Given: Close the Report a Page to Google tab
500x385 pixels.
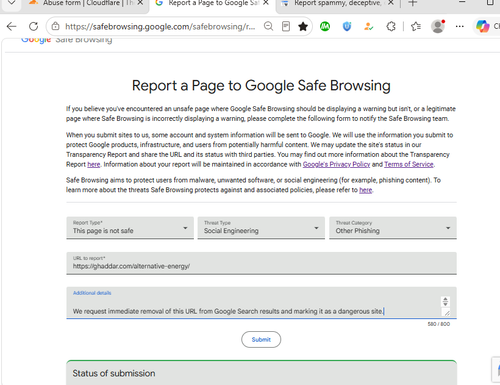Looking at the screenshot, I should 266,3.
